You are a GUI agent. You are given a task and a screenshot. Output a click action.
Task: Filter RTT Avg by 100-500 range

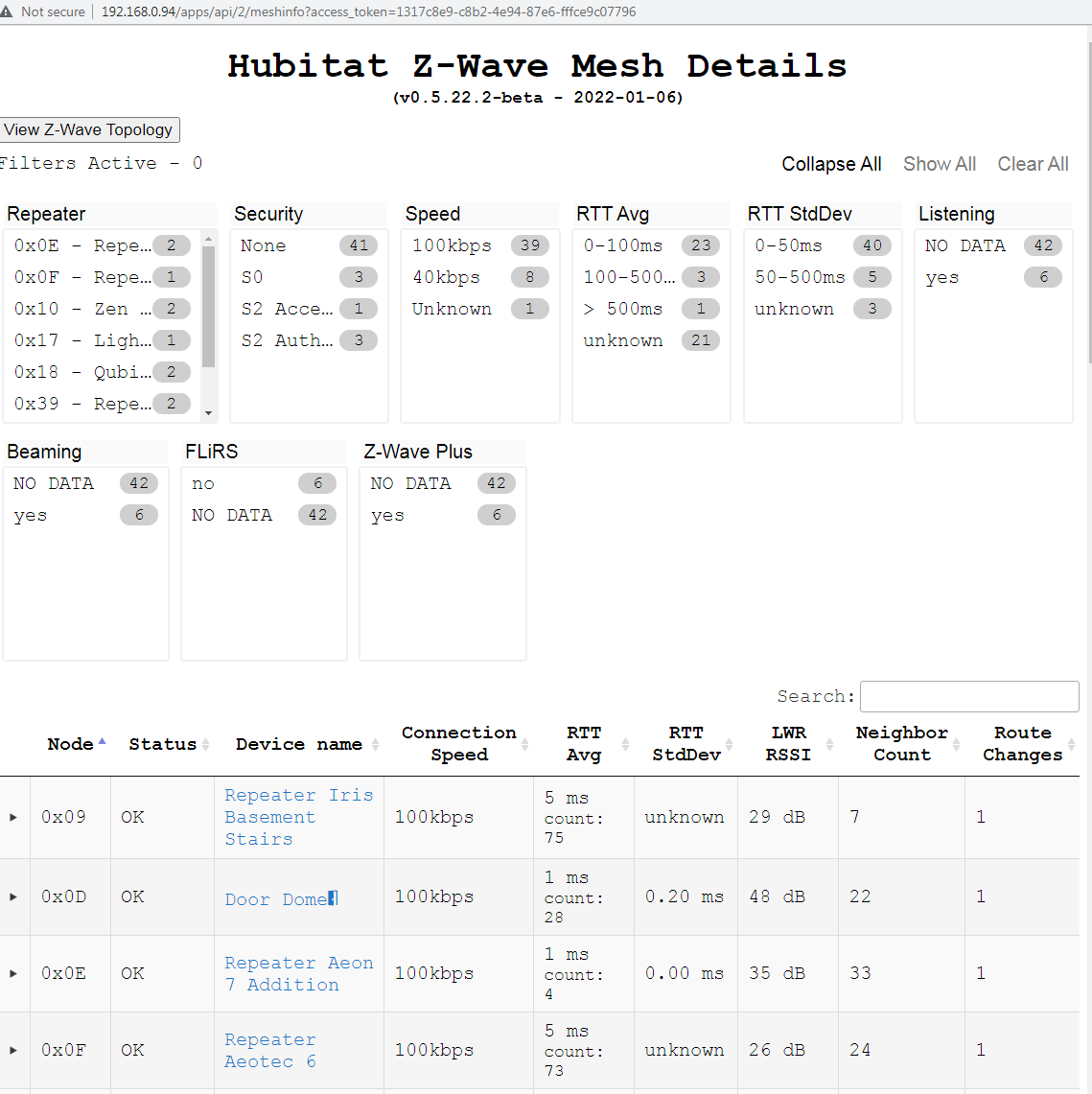[x=651, y=277]
